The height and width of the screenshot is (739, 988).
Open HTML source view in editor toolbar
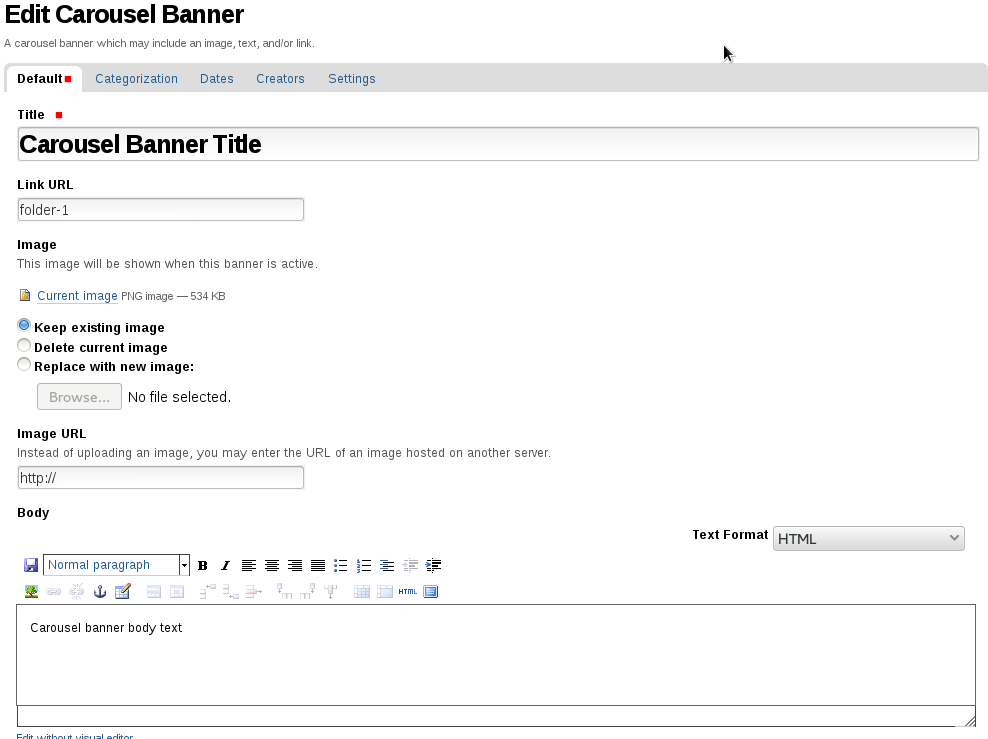408,592
